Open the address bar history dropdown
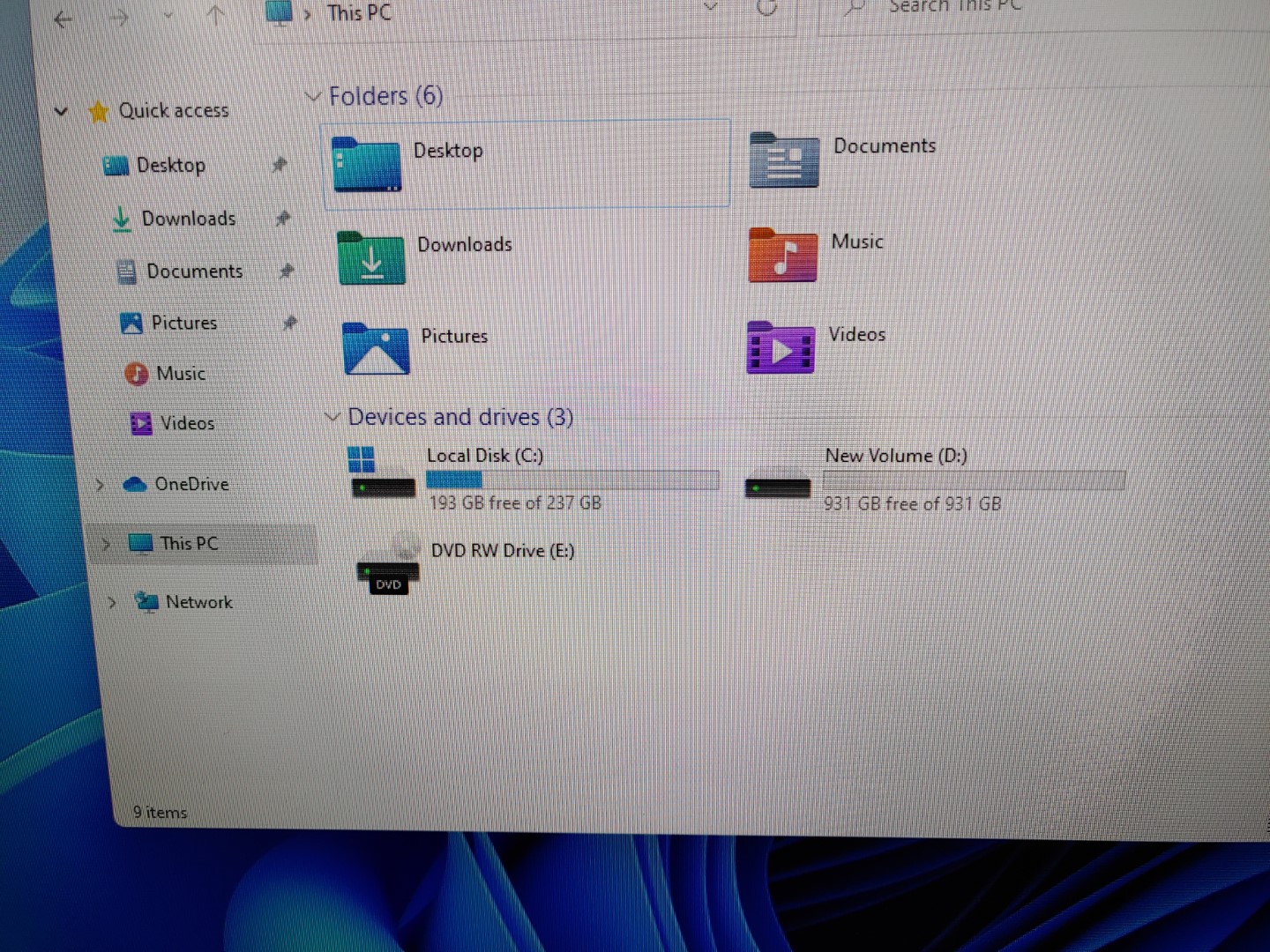 point(710,7)
